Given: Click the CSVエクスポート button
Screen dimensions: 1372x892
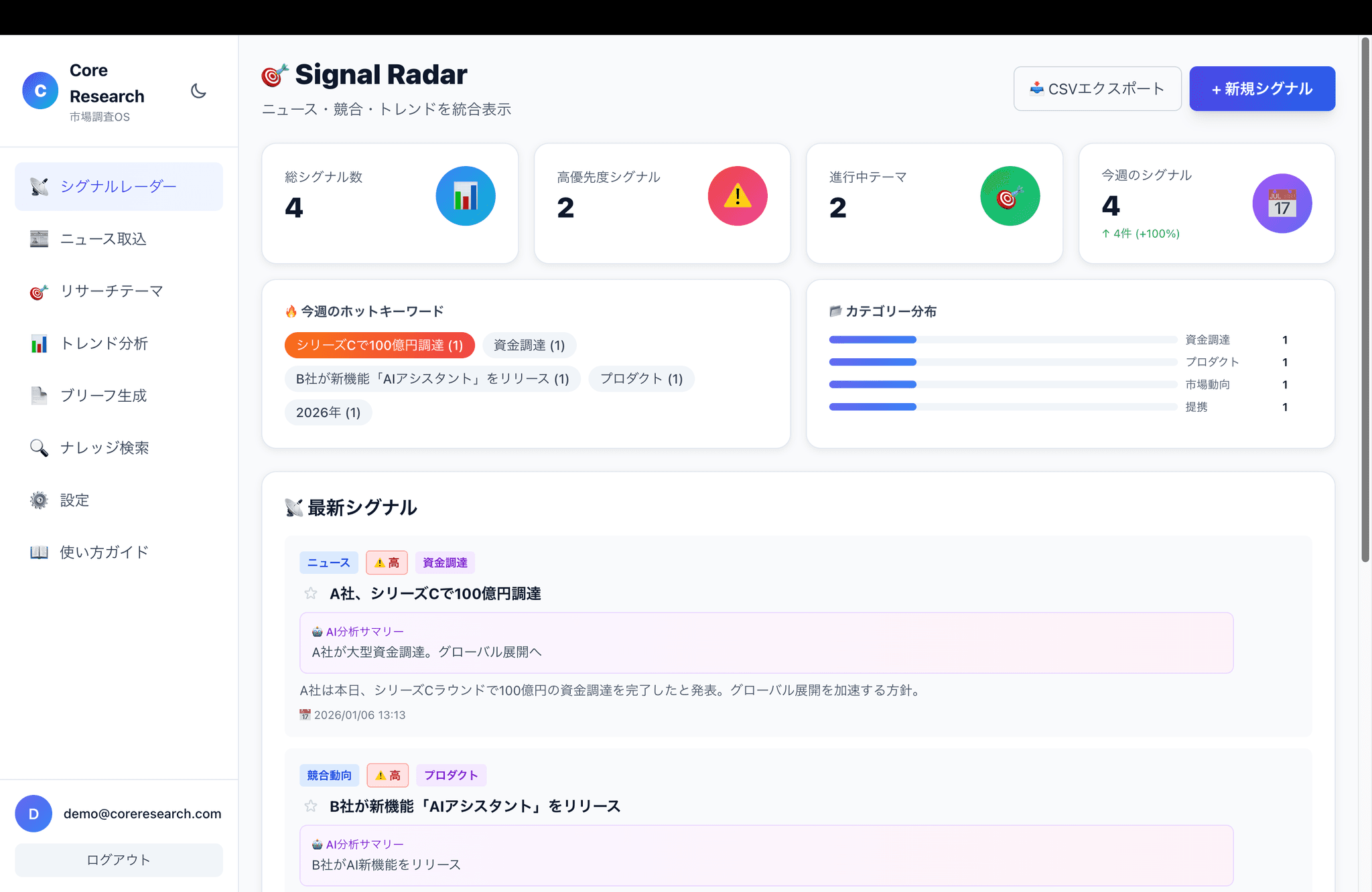Looking at the screenshot, I should point(1097,88).
